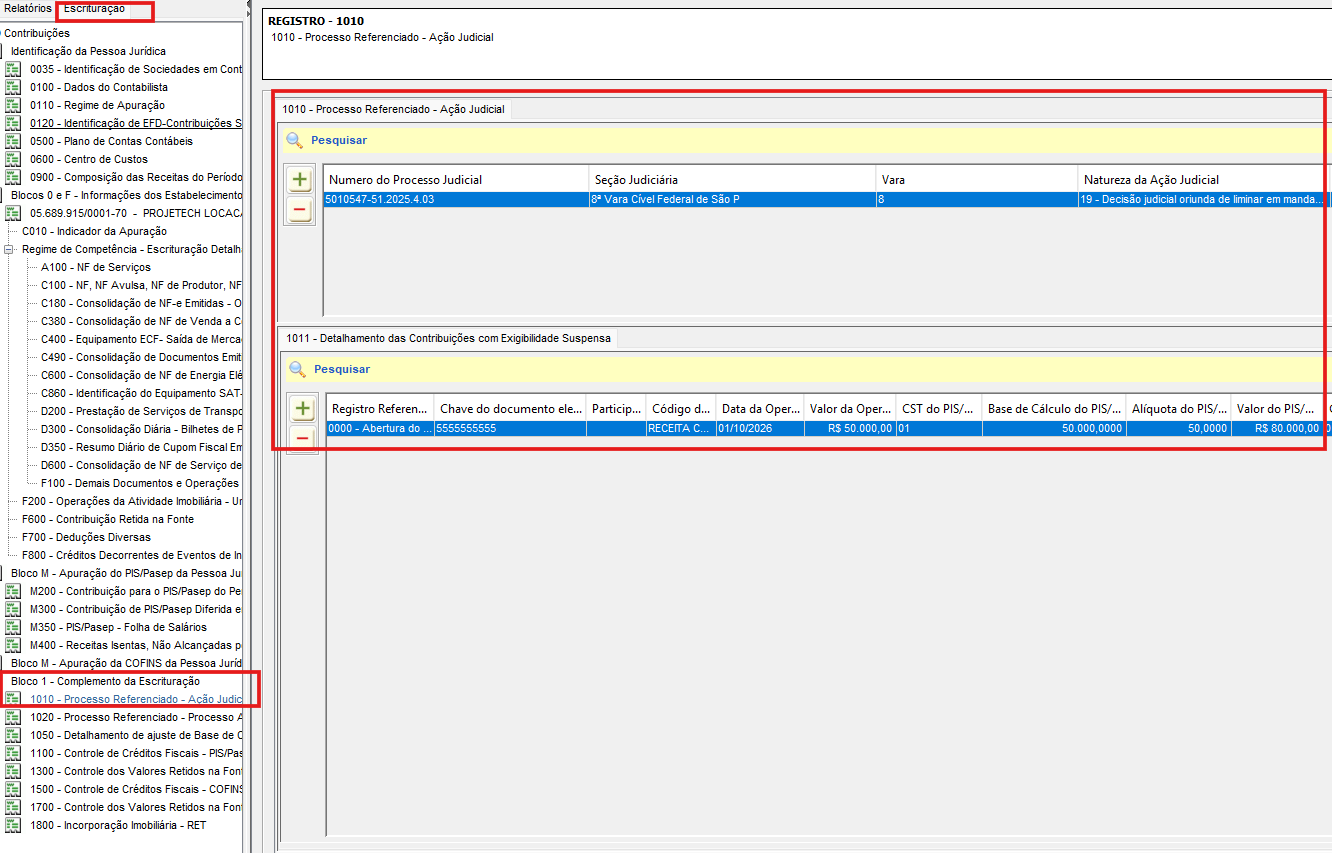Switch to the Relatórios tab
1332x853 pixels.
28,8
